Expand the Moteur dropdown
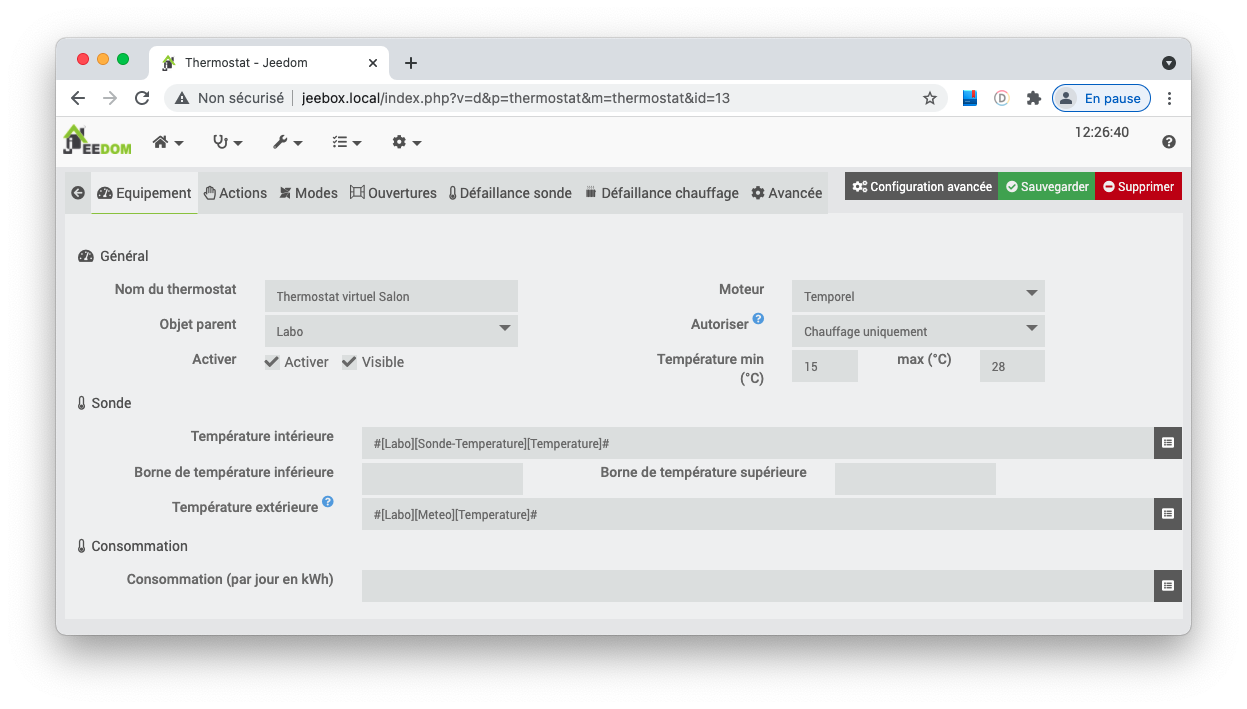The image size is (1247, 709). pos(918,296)
